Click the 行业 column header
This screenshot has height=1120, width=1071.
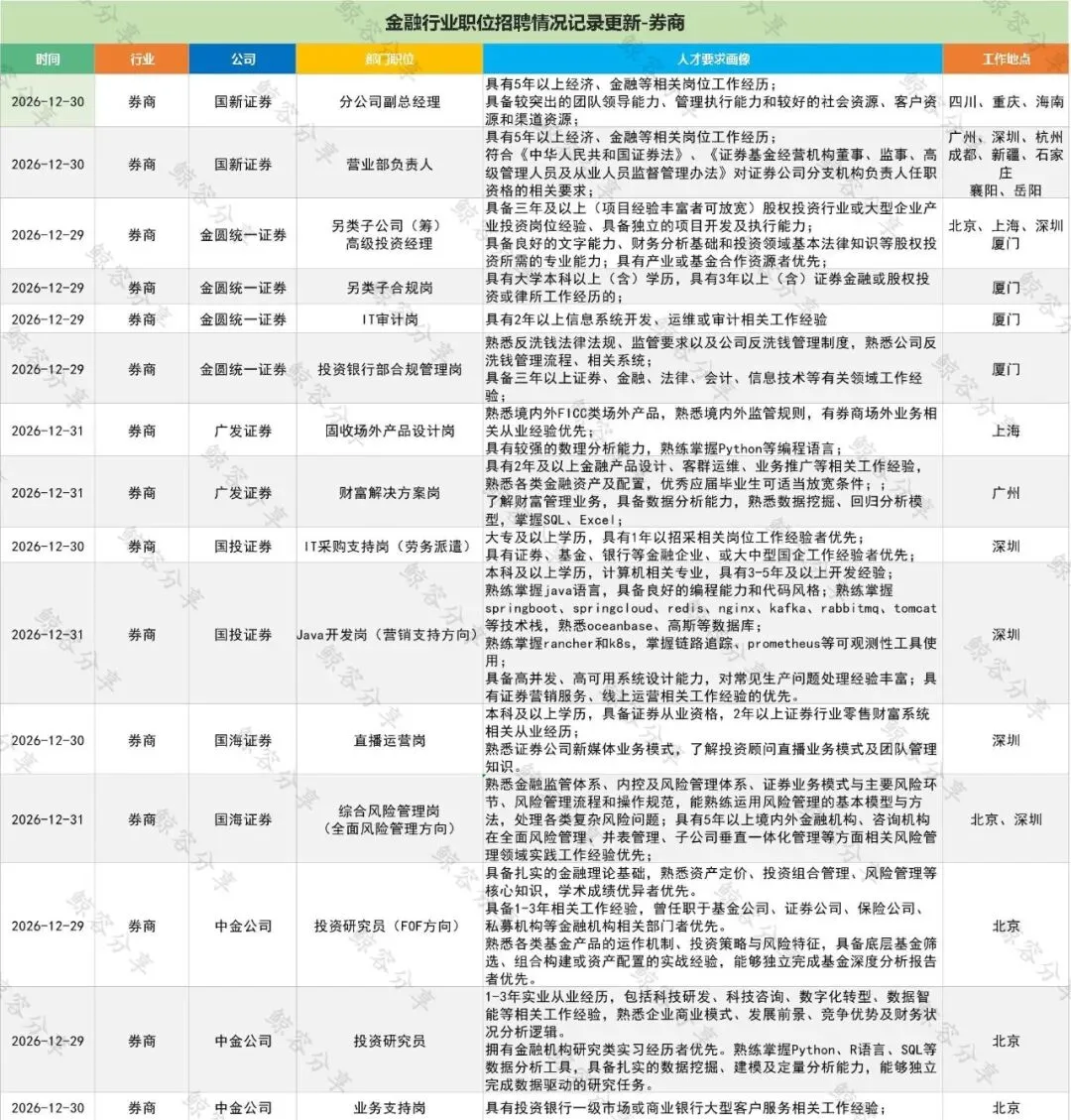[x=142, y=60]
